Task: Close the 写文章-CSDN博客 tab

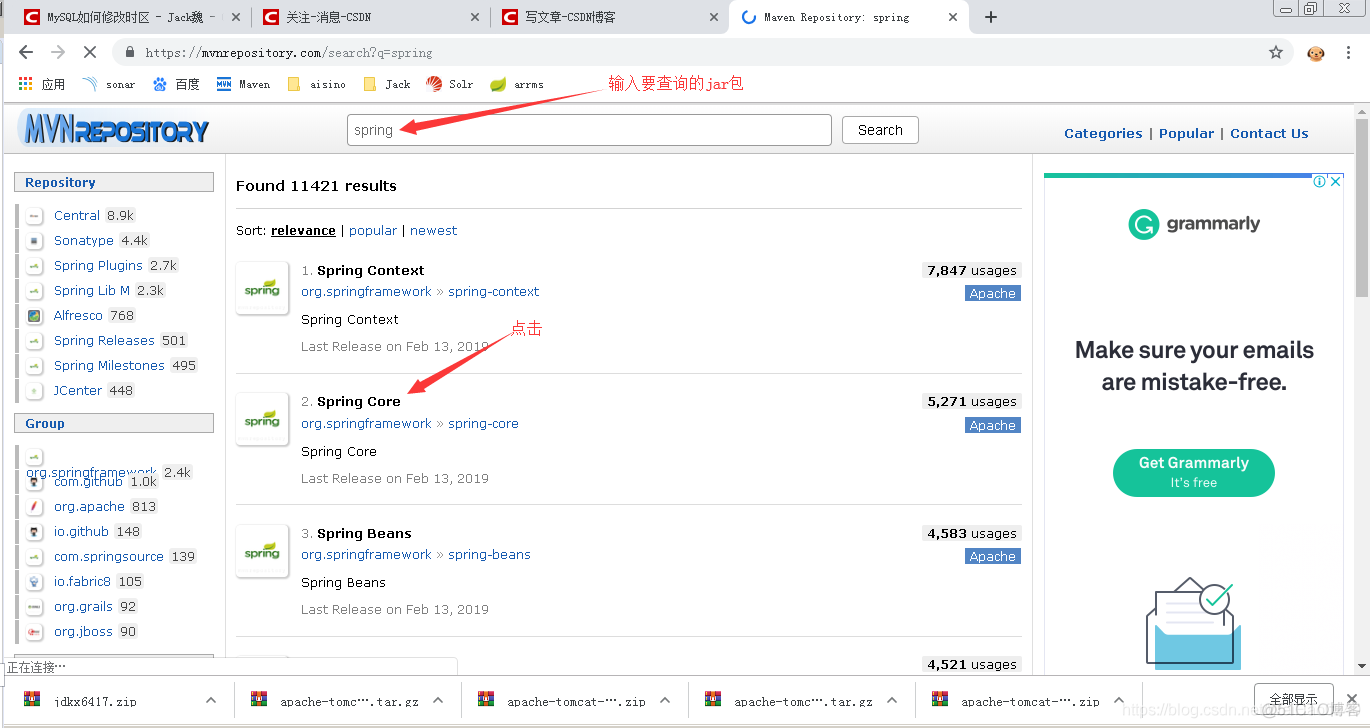Action: click(714, 17)
